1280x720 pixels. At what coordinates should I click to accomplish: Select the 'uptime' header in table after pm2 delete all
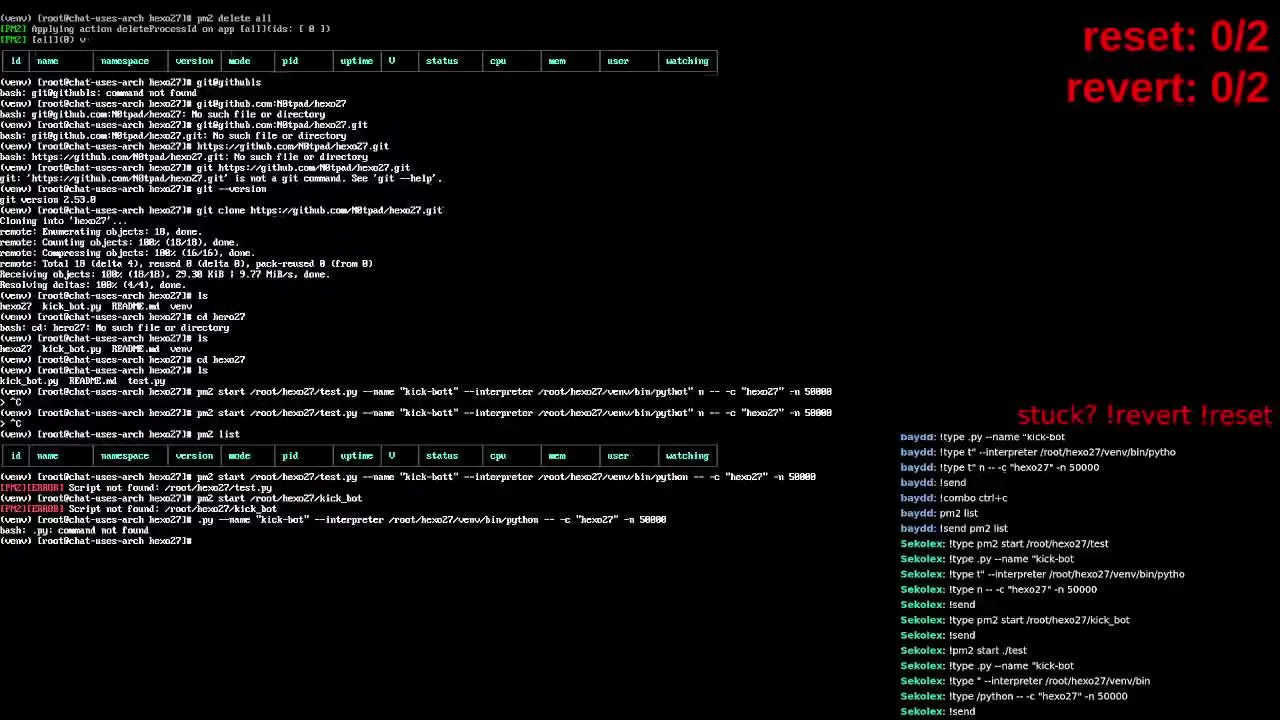pos(356,61)
